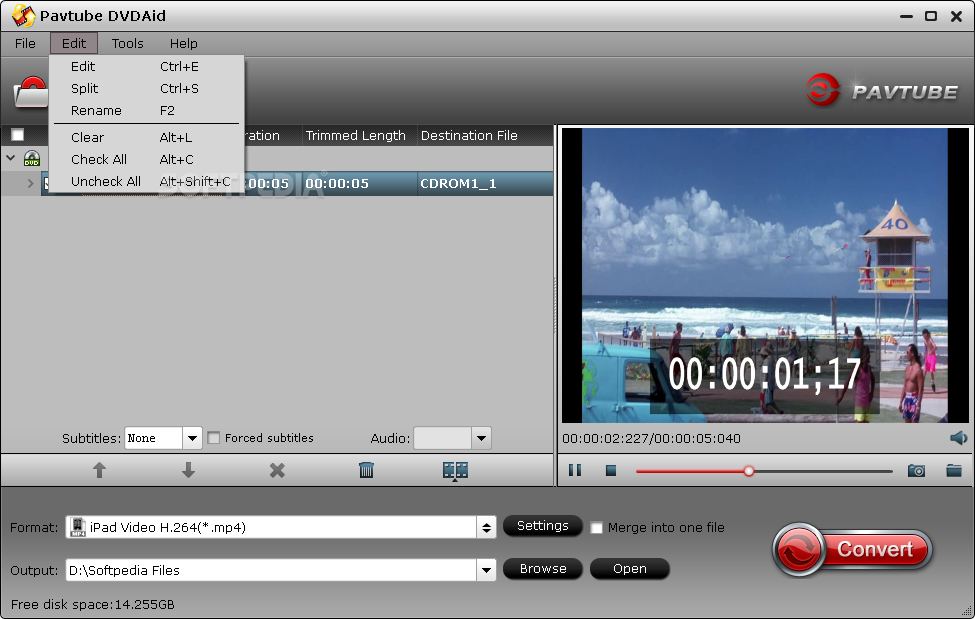Image resolution: width=975 pixels, height=619 pixels.
Task: Choose Rename from Edit menu
Action: tap(146, 111)
